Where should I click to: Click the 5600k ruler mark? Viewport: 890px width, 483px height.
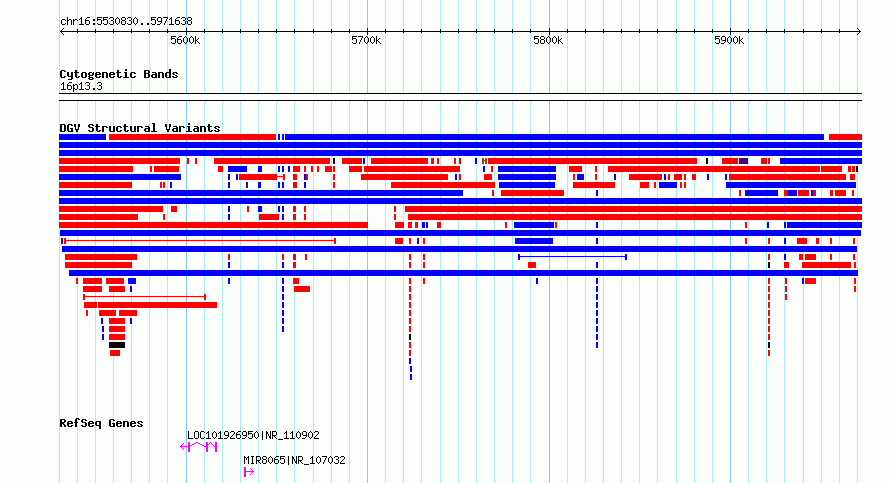click(x=186, y=41)
